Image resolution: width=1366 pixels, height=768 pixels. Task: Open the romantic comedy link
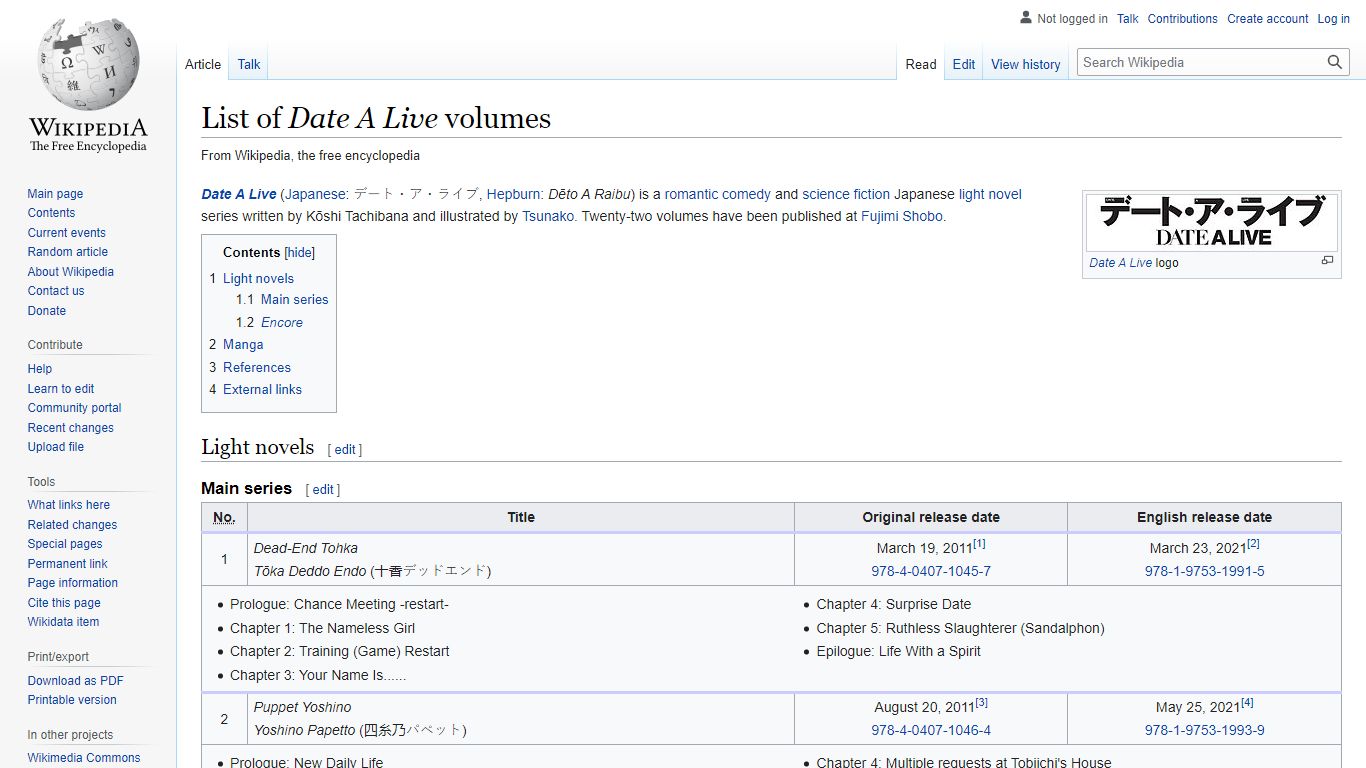tap(718, 195)
